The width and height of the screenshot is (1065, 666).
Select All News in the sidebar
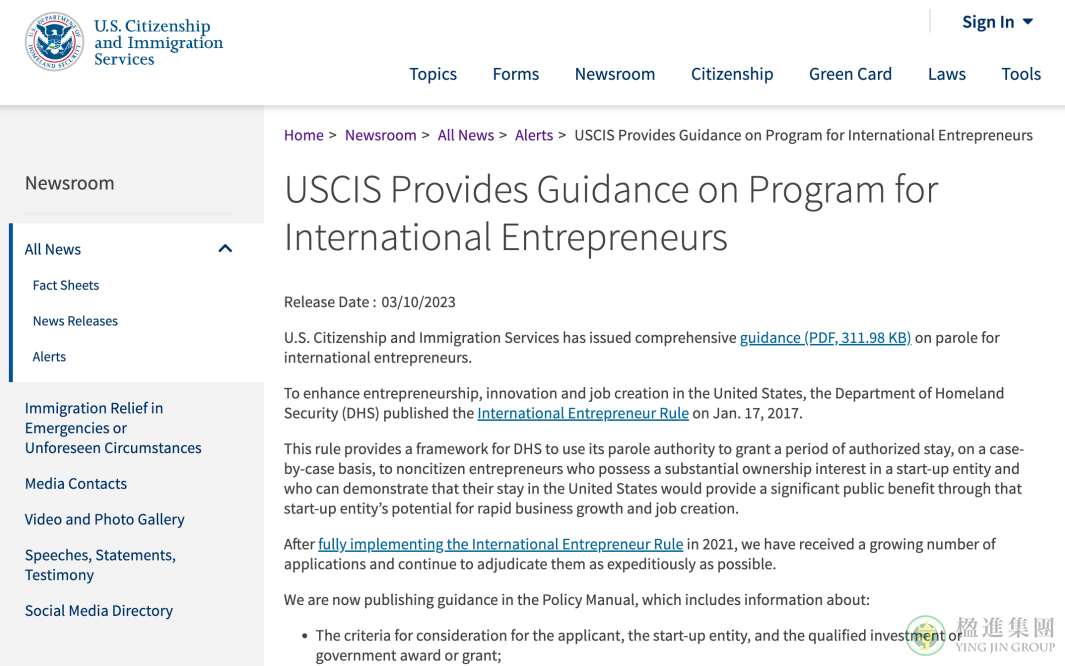pyautogui.click(x=53, y=249)
